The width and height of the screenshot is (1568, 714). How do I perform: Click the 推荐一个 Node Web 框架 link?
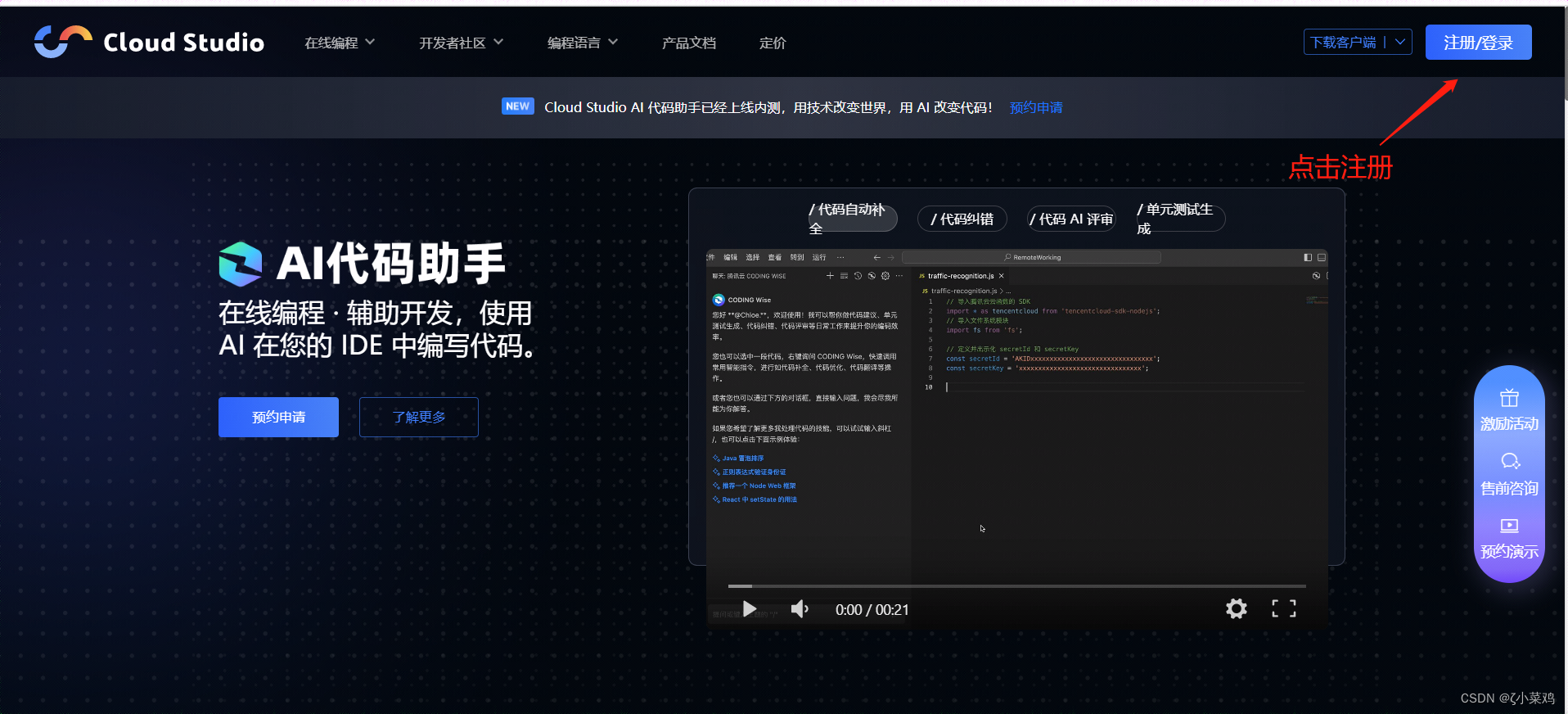[x=758, y=486]
